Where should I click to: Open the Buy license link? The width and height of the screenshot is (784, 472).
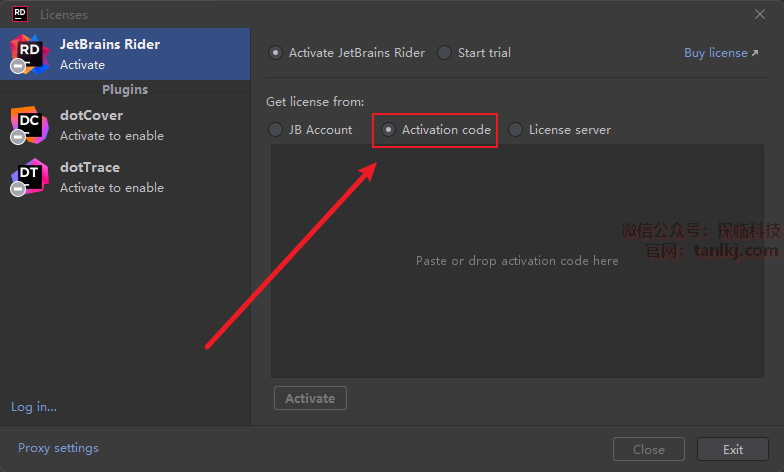pyautogui.click(x=720, y=53)
